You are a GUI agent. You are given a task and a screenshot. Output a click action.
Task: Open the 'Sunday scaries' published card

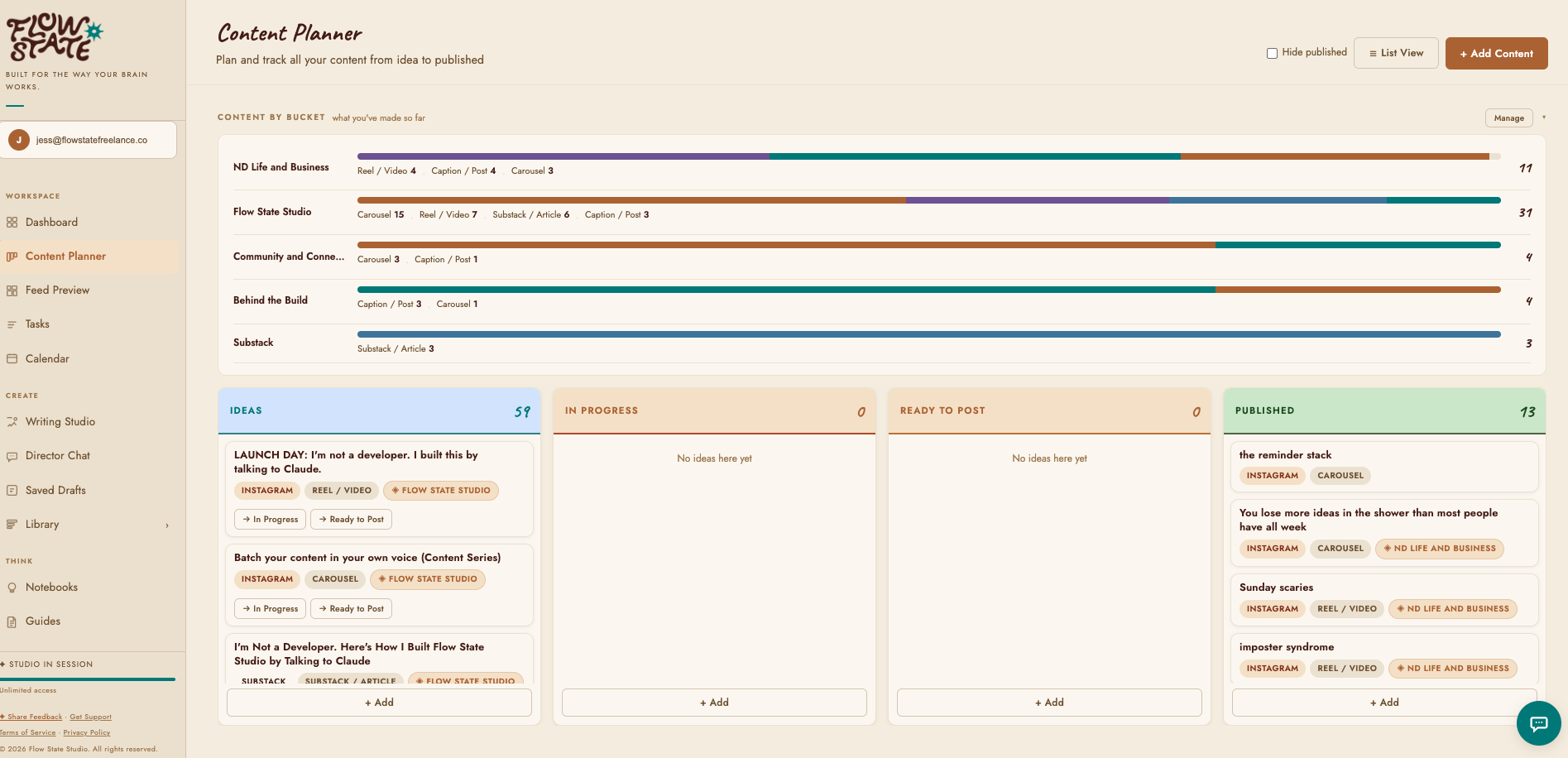(1384, 599)
